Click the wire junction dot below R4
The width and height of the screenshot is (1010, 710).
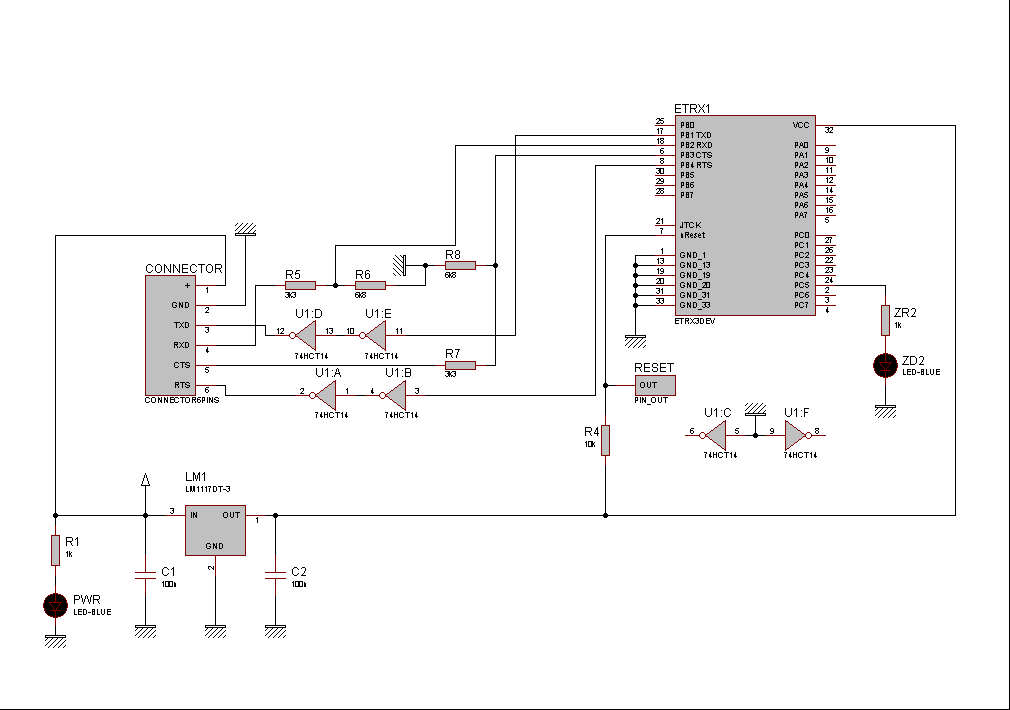point(605,515)
